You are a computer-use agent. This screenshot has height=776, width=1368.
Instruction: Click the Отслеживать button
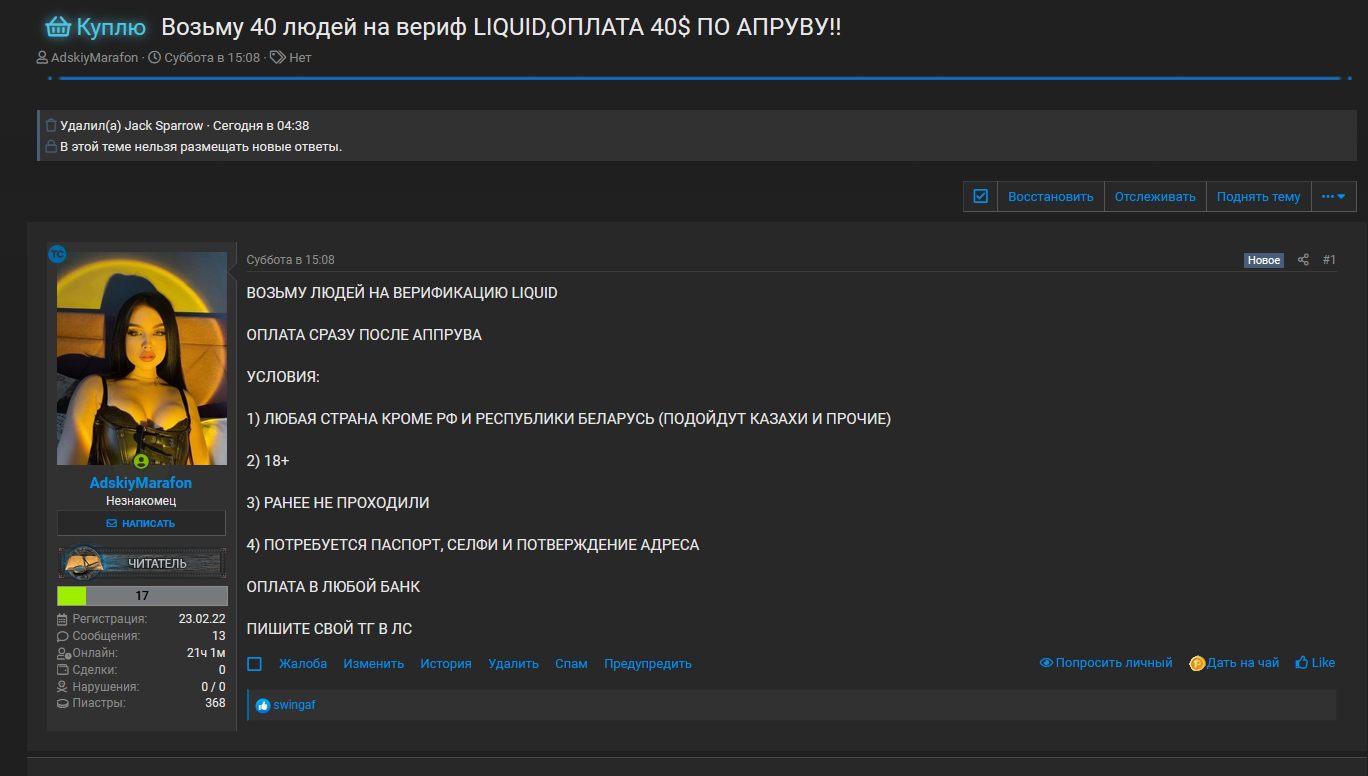pos(1155,196)
